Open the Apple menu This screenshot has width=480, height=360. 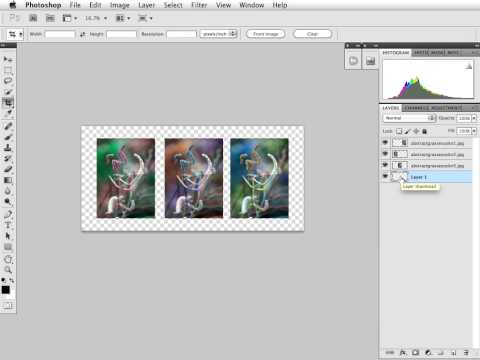coord(13,5)
